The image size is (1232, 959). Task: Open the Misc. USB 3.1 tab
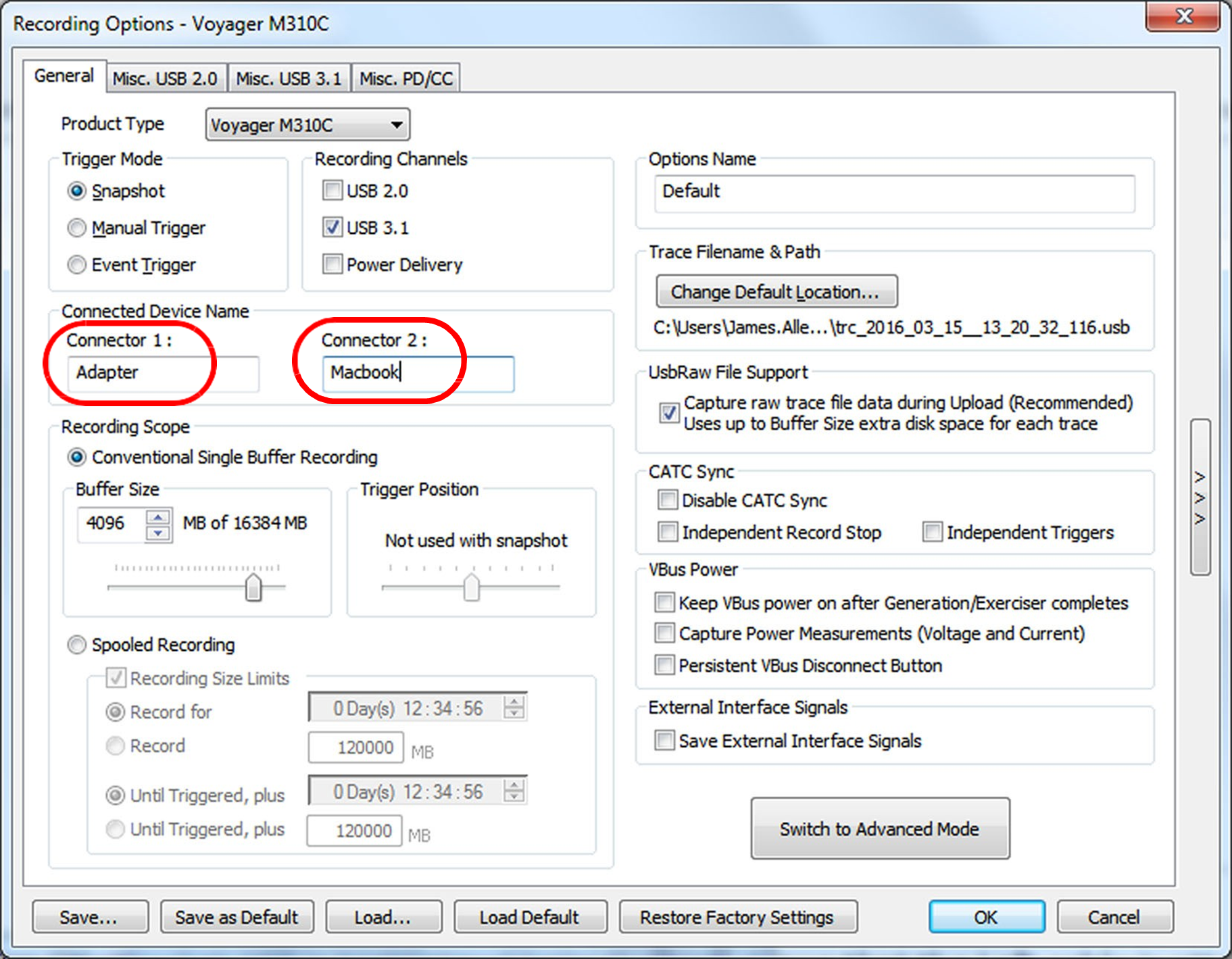(289, 78)
